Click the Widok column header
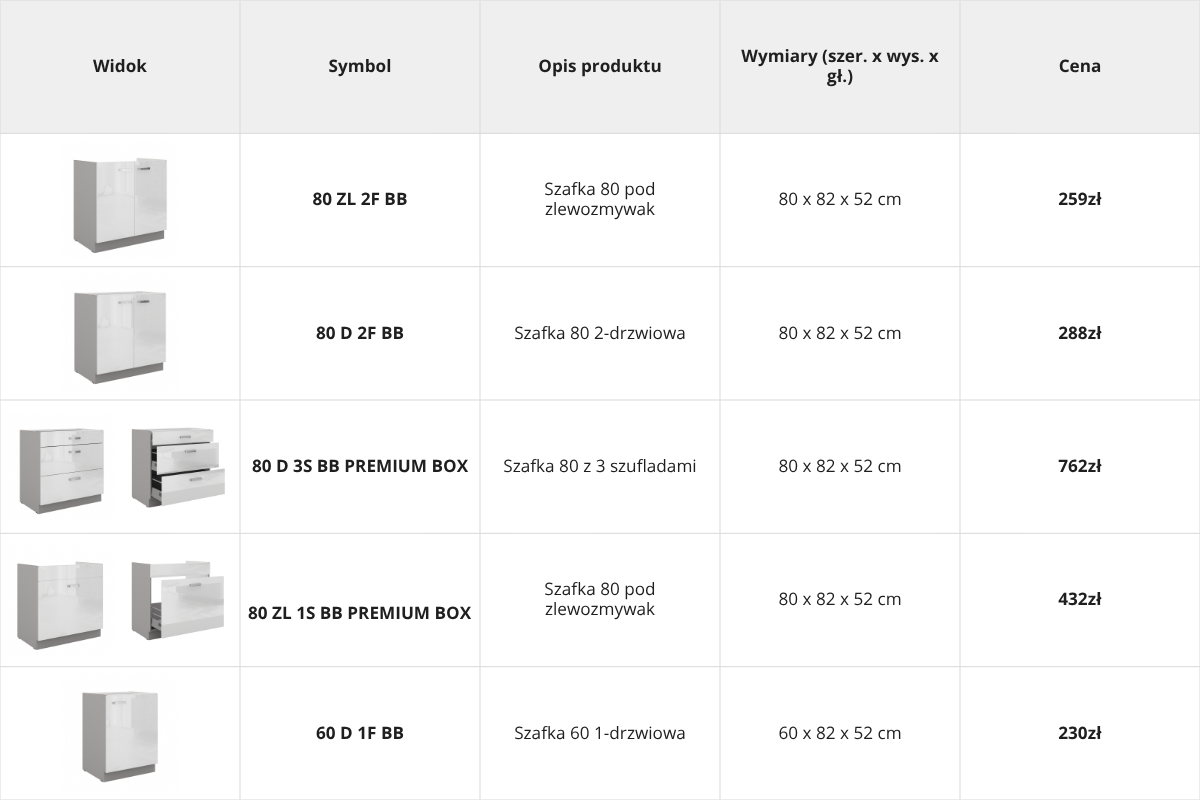1200x800 pixels. 120,66
